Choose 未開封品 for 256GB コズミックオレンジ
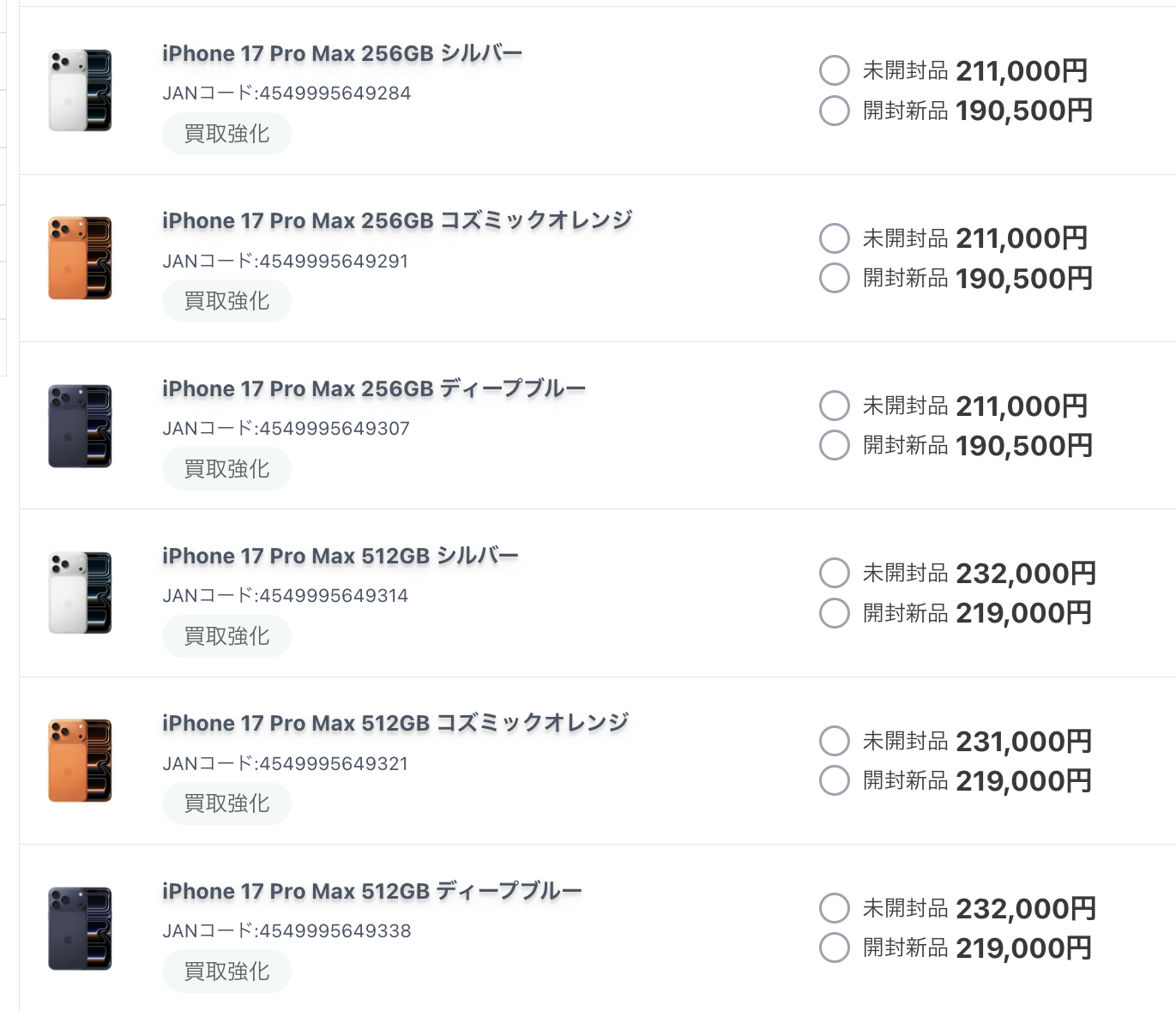The width and height of the screenshot is (1176, 1011). pyautogui.click(x=835, y=238)
